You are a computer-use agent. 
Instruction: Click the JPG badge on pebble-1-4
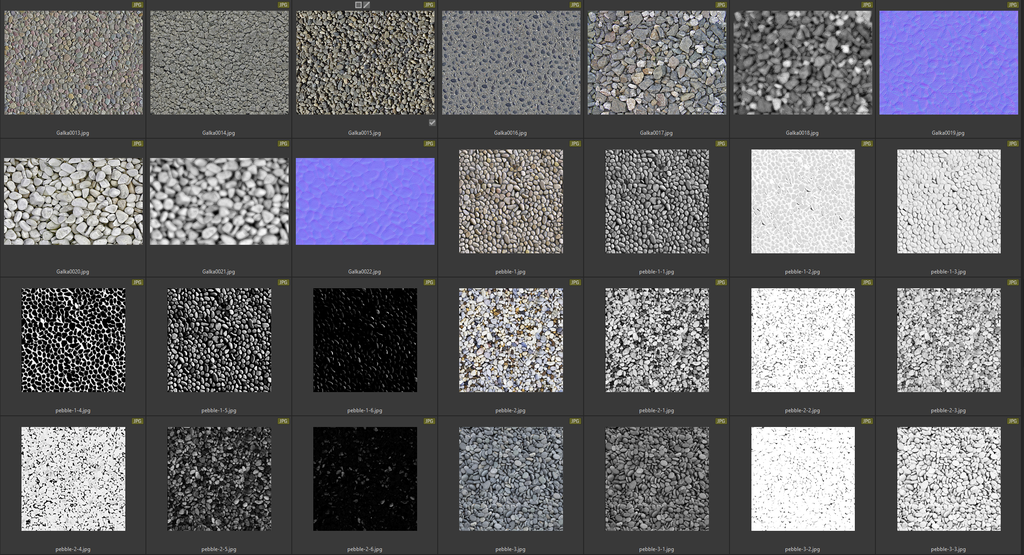pos(138,283)
